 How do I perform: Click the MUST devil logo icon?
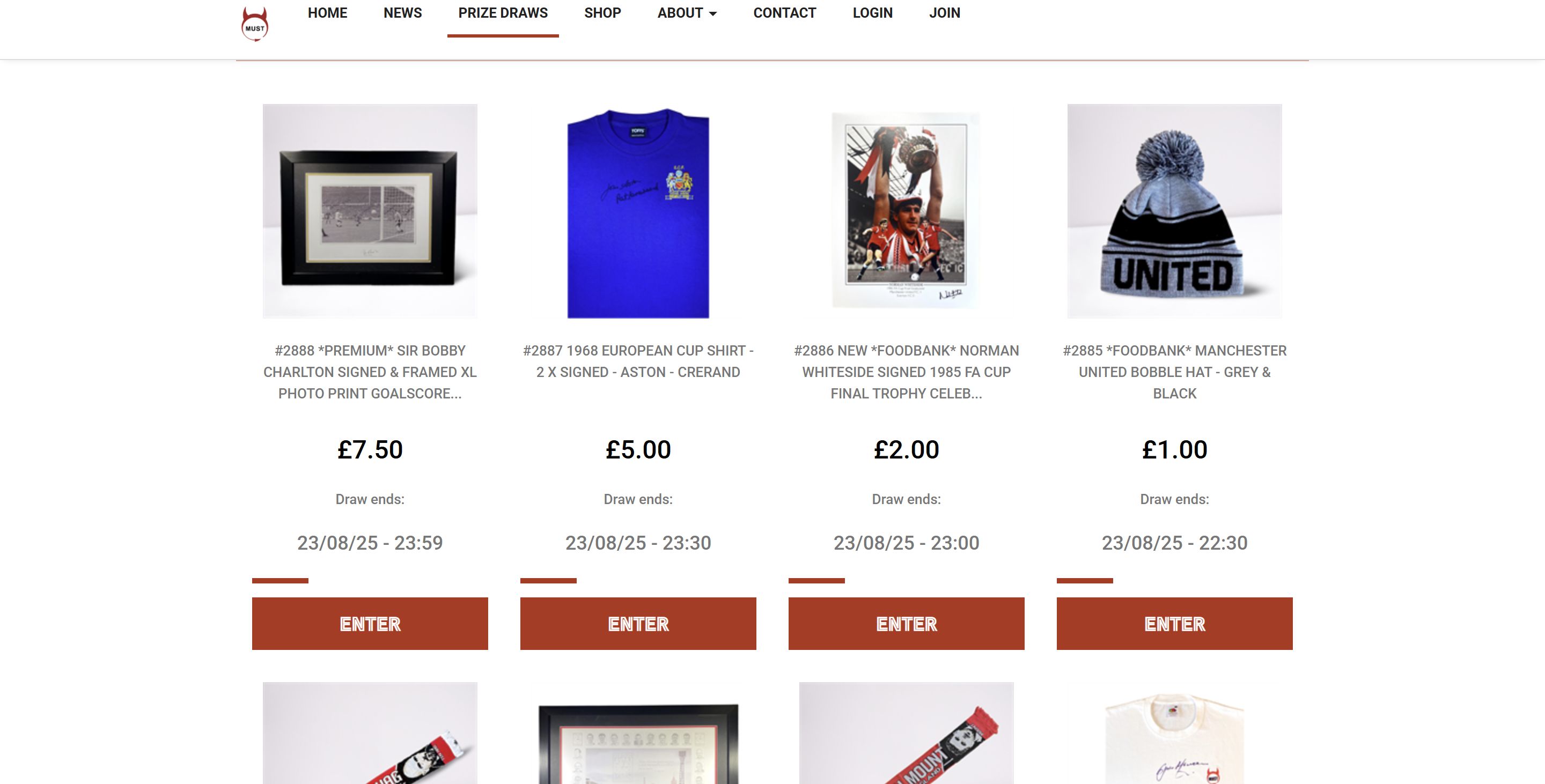click(255, 24)
